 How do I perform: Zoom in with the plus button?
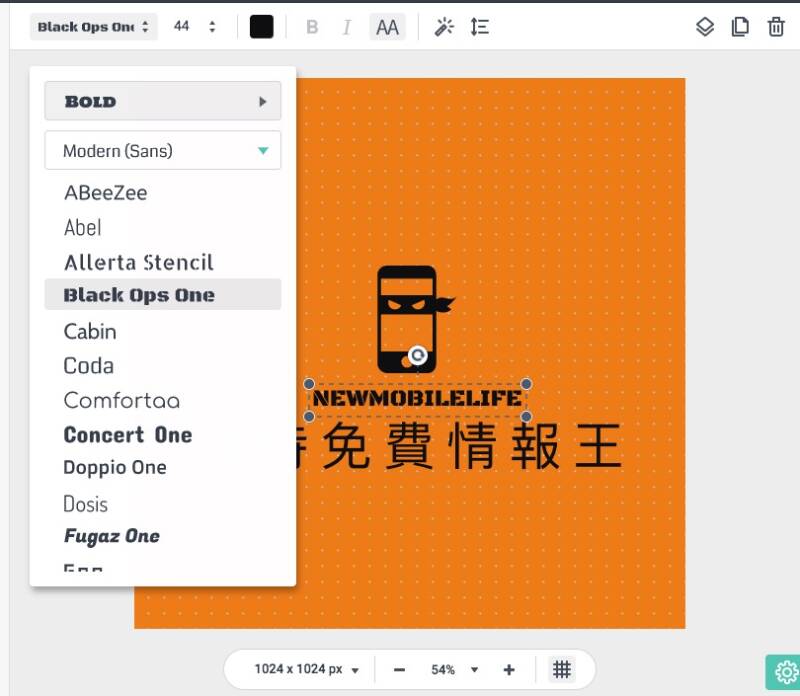click(x=509, y=669)
